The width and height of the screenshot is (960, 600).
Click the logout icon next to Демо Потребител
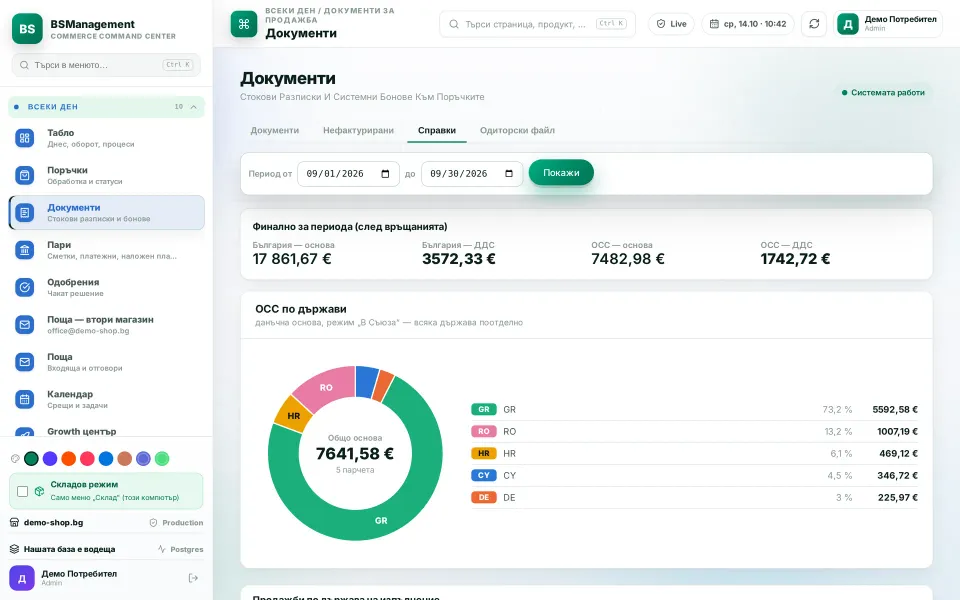pyautogui.click(x=193, y=578)
